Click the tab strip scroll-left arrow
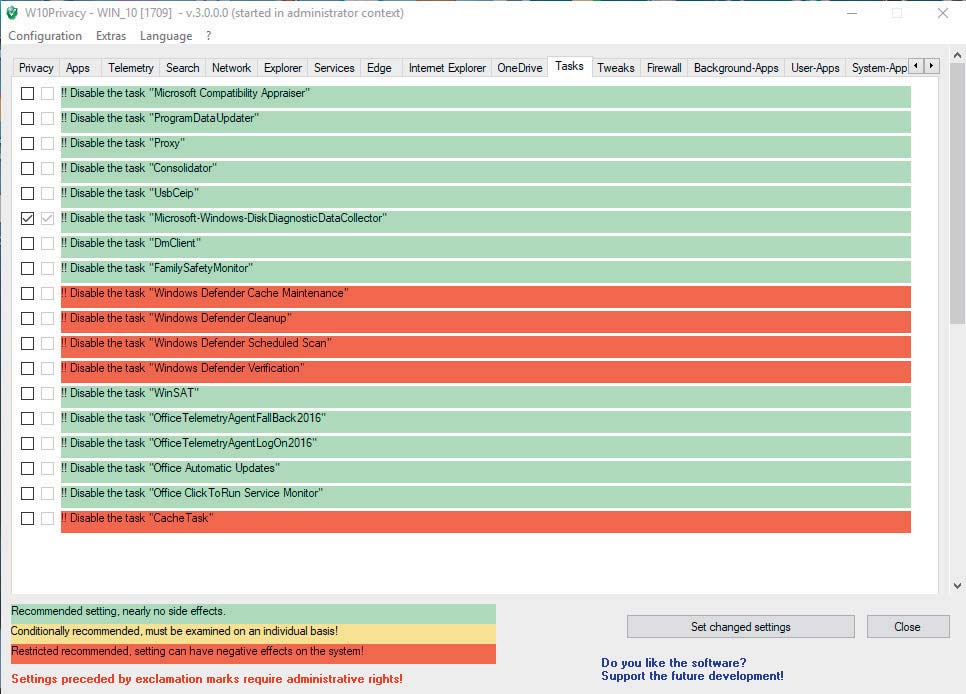Screen dimensions: 966x694 coord(916,65)
